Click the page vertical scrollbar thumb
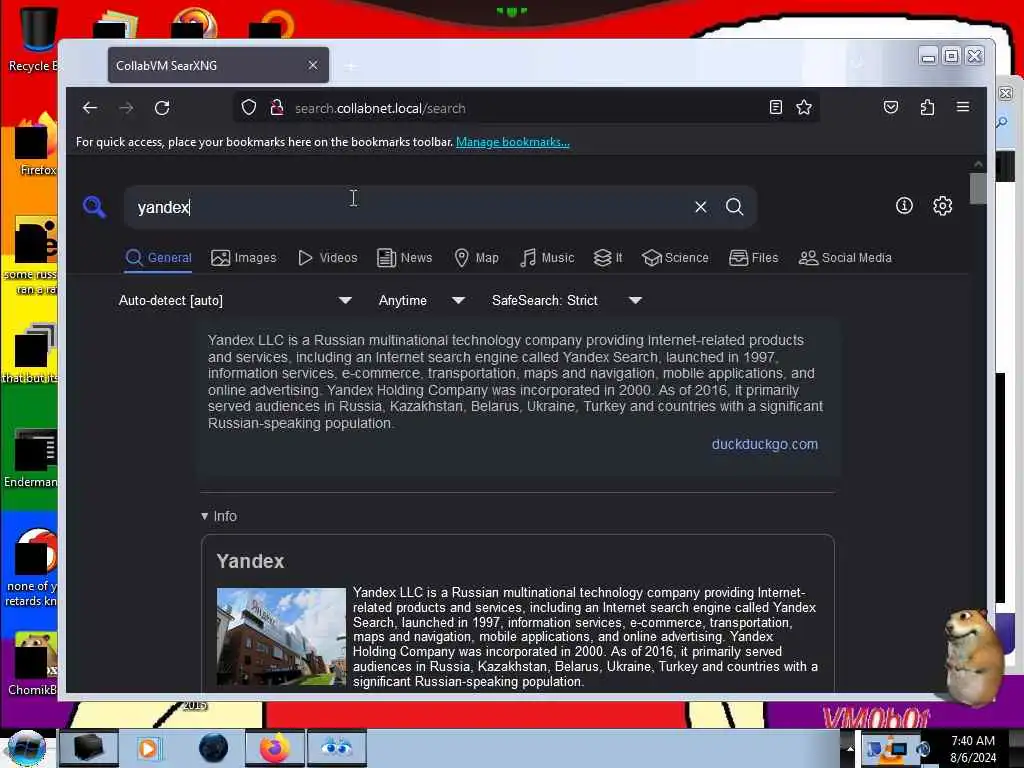This screenshot has width=1024, height=768. pyautogui.click(x=978, y=188)
